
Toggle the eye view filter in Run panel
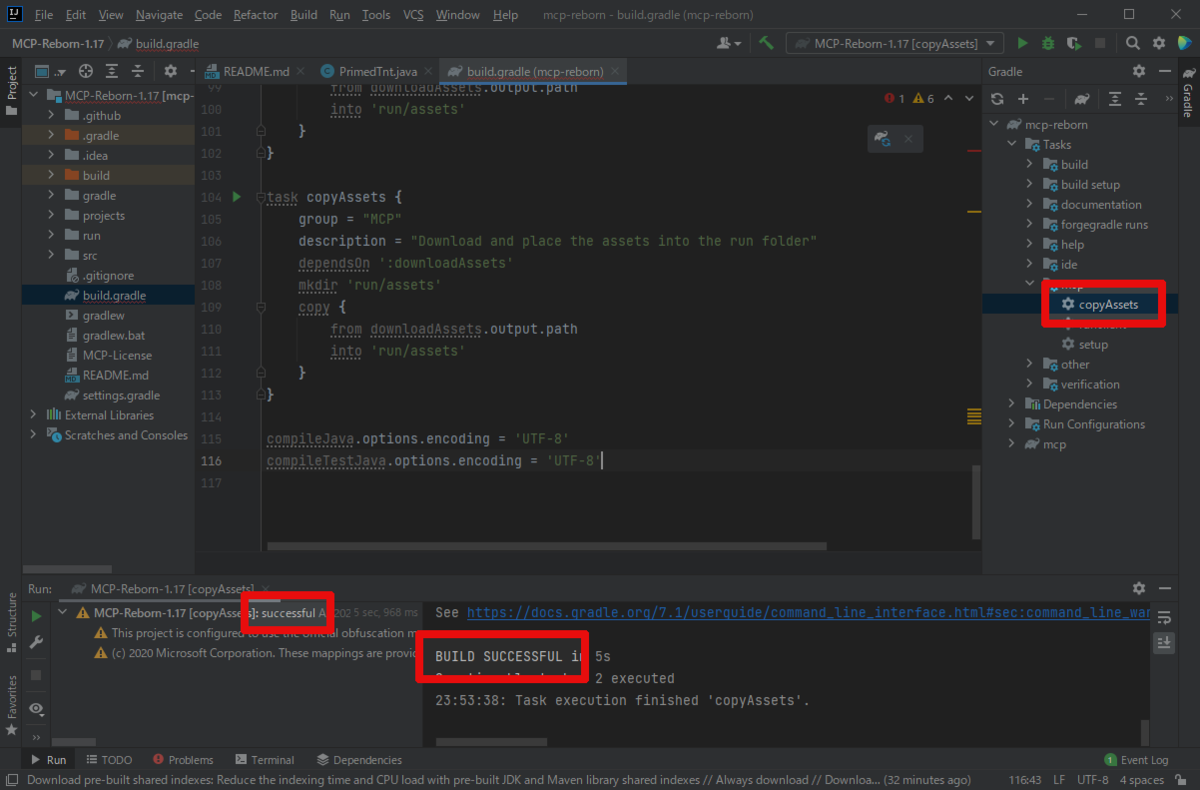36,709
